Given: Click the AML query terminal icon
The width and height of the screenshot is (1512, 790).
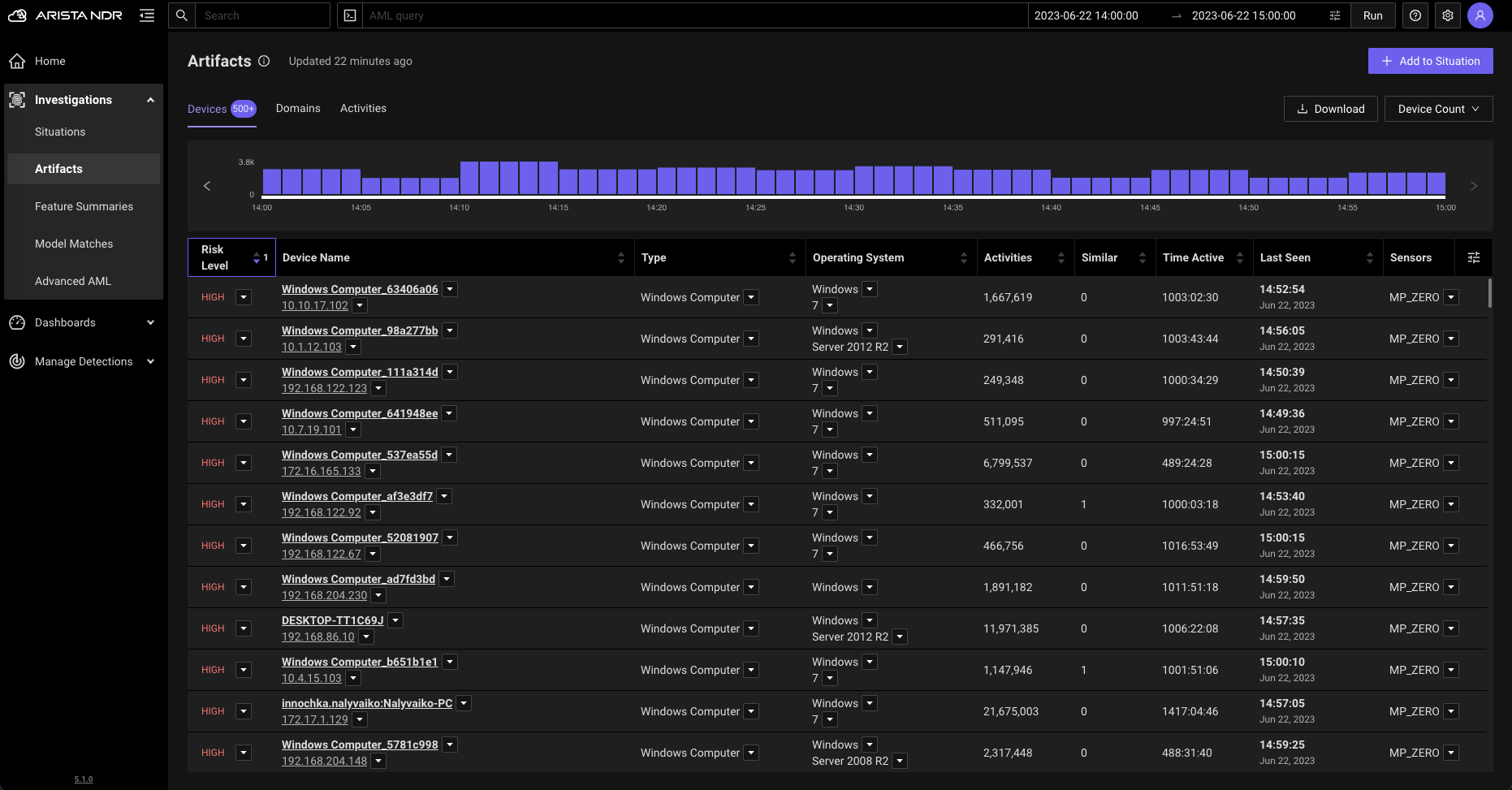Looking at the screenshot, I should tap(350, 15).
